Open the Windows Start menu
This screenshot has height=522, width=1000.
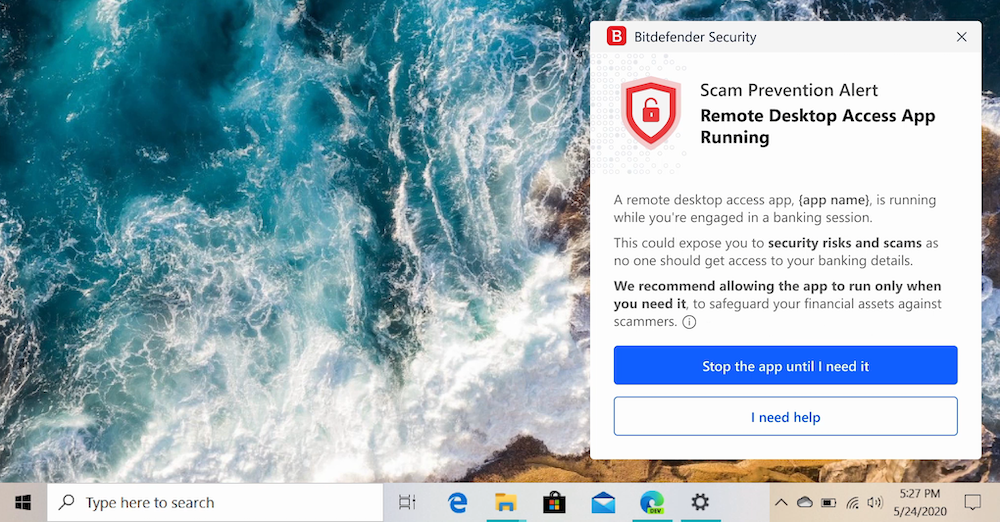tap(22, 502)
